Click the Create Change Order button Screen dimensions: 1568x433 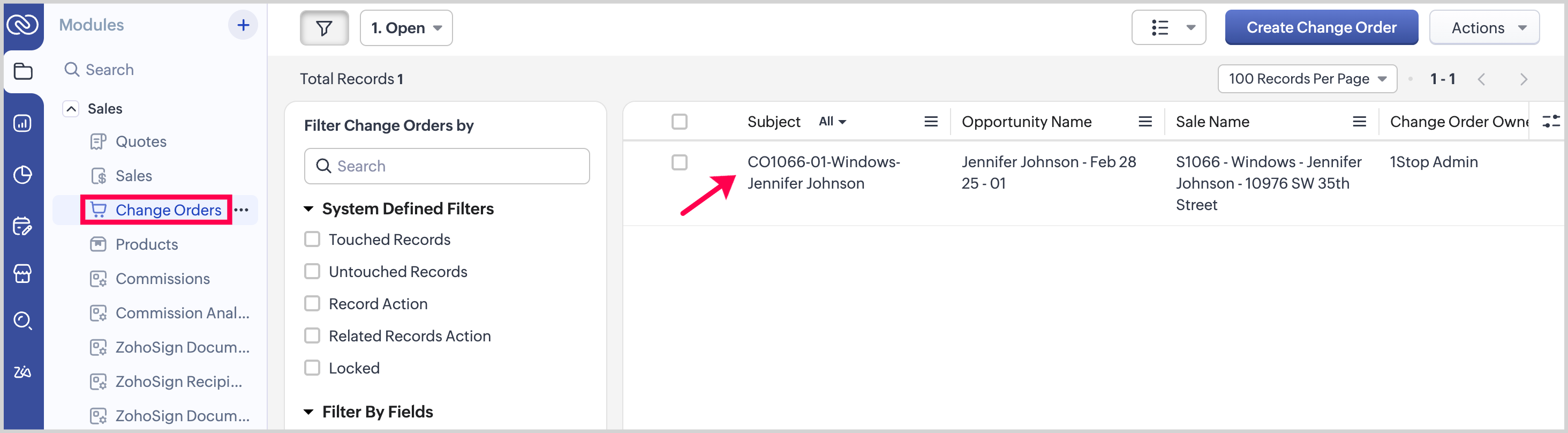(1321, 28)
